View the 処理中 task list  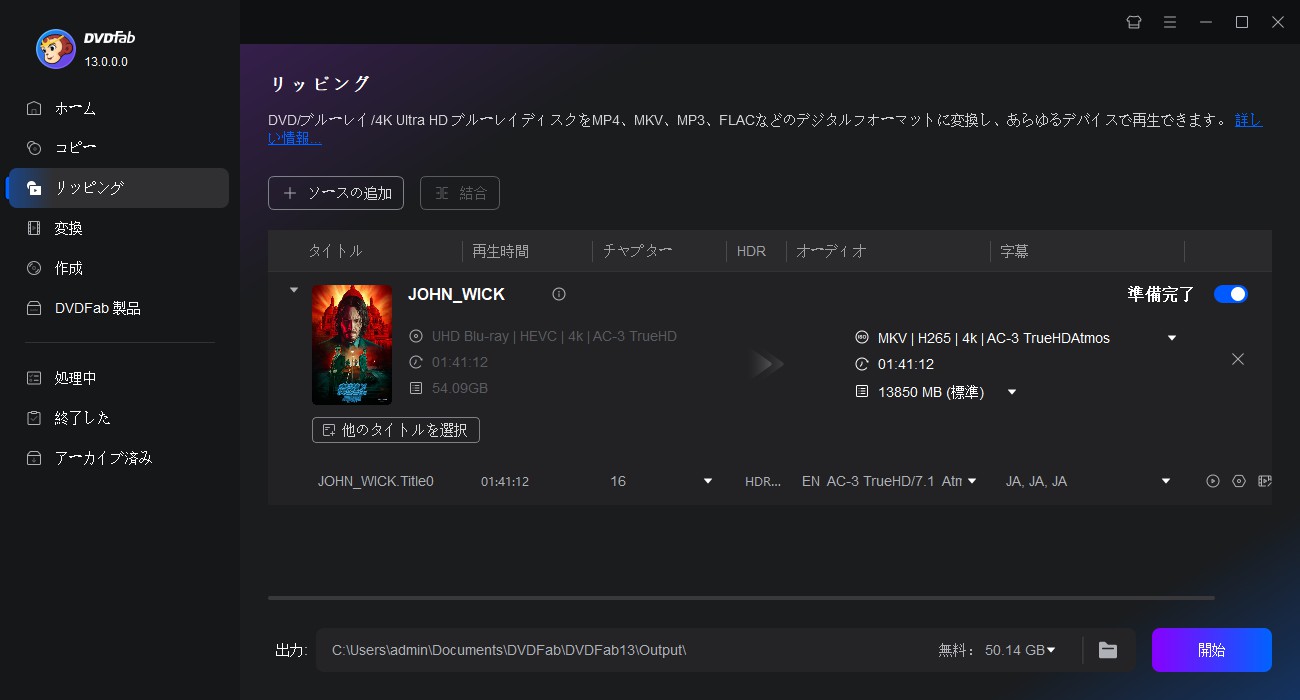click(x=119, y=378)
